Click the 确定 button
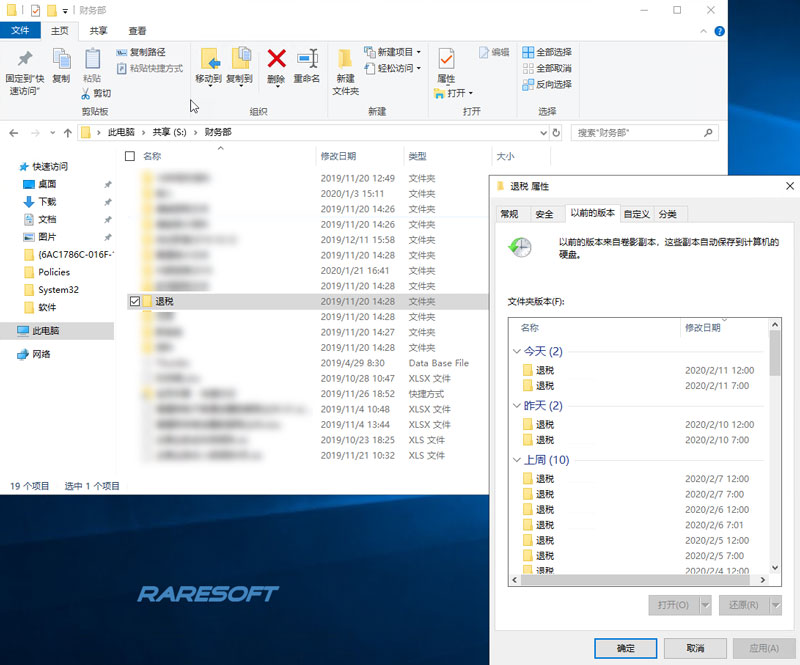Screen dimensions: 800x665 625,648
